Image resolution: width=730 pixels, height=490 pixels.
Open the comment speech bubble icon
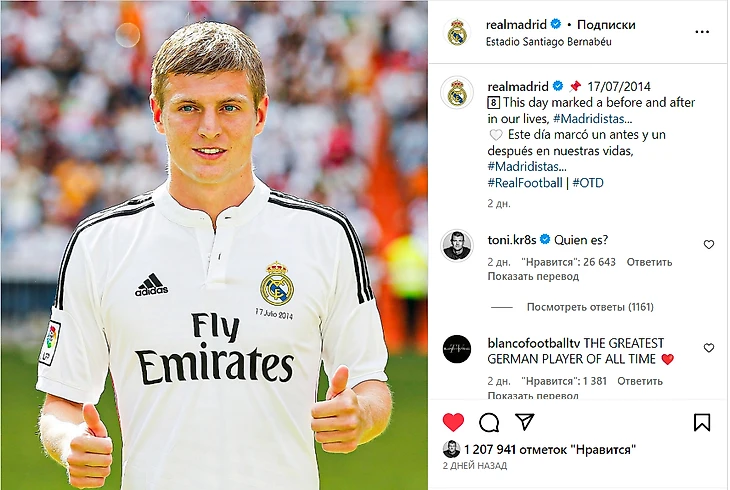[x=489, y=422]
